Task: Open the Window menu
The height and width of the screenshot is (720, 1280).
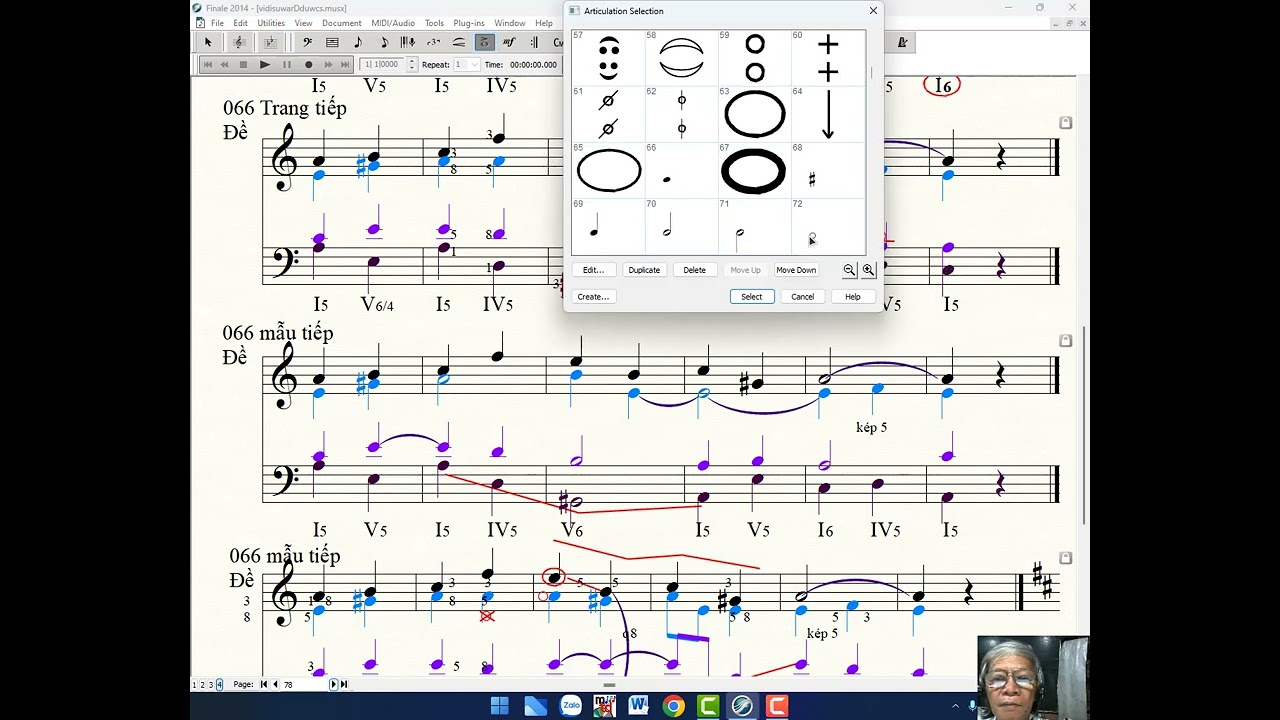Action: tap(510, 23)
